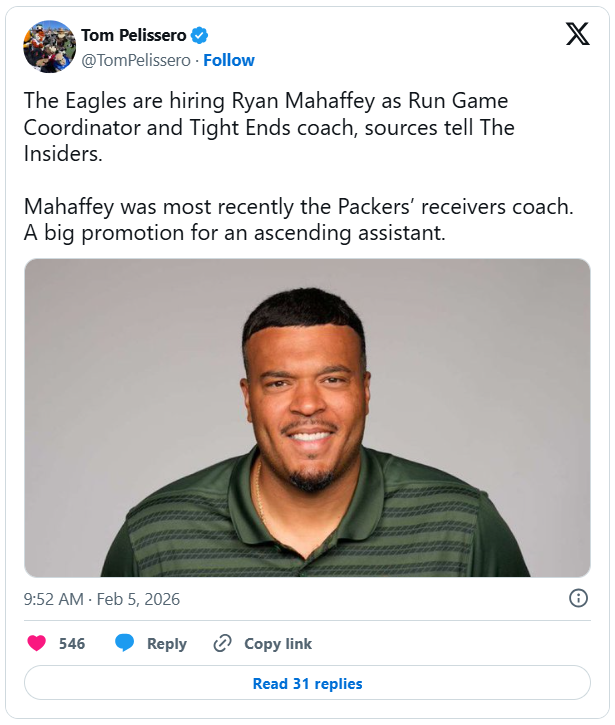
Task: Click the blue verified badge
Action: click(200, 36)
